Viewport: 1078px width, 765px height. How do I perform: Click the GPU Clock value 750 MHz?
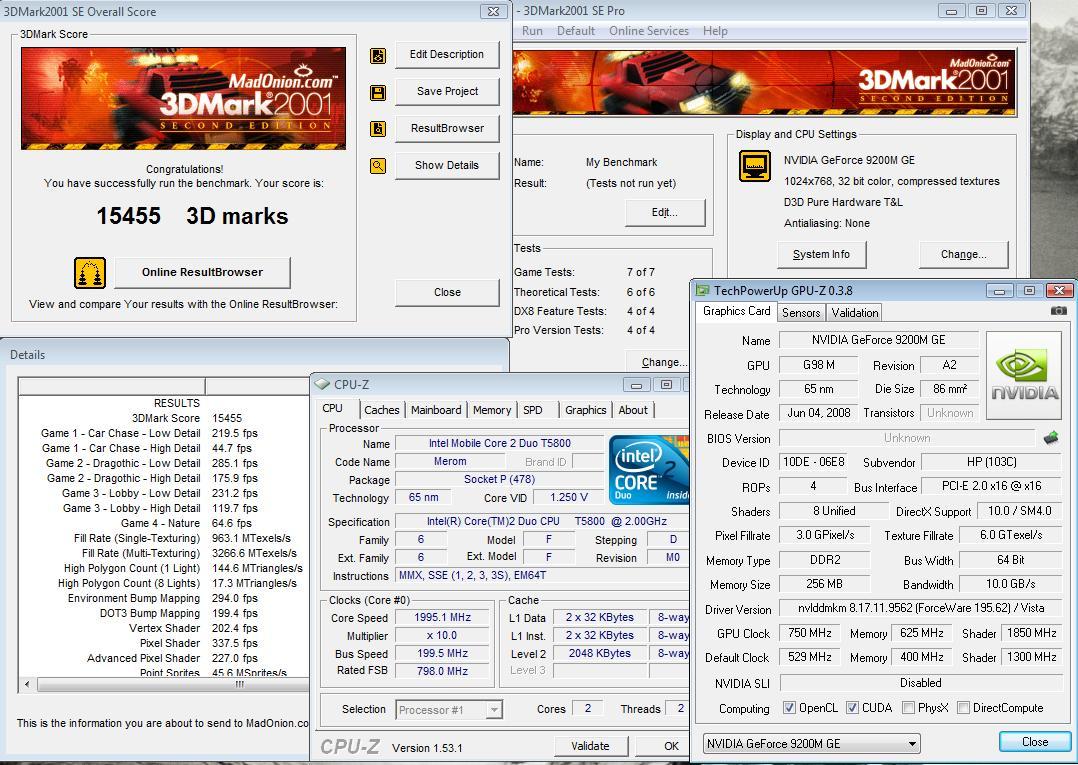pos(810,633)
